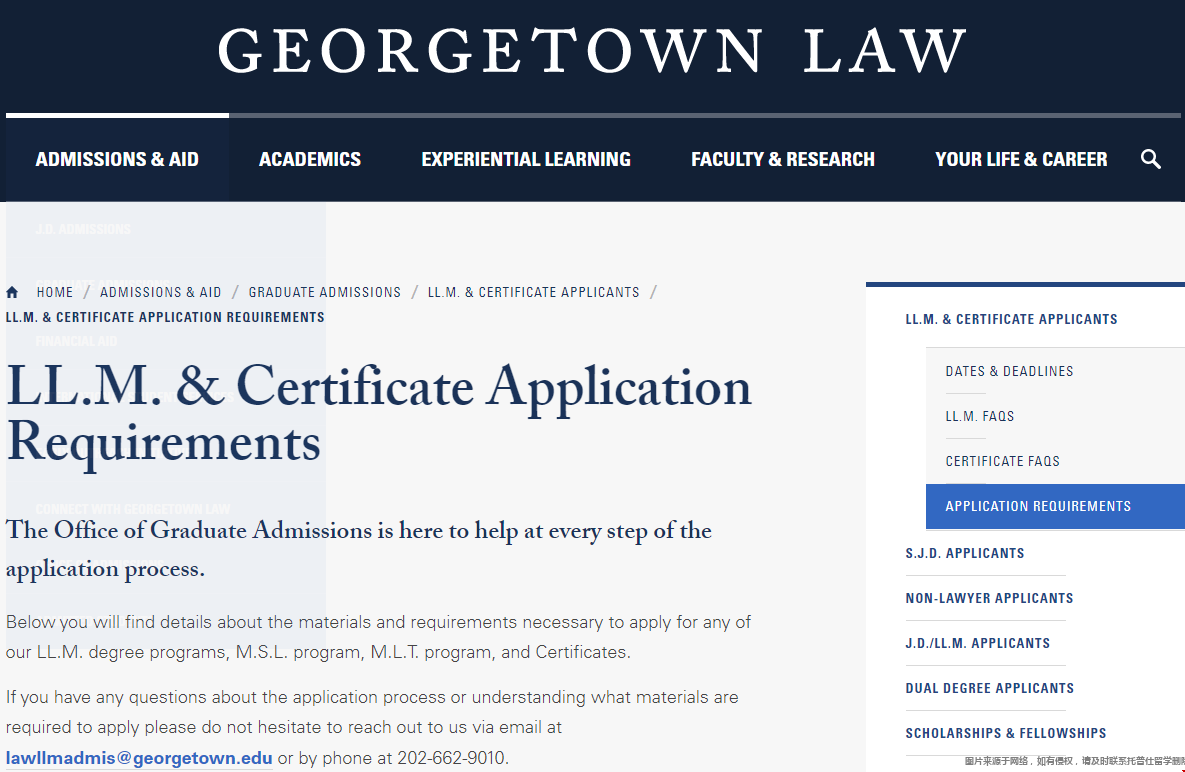Click the lawllmadmis@georgetown.edu email link
Viewport: 1185px width, 772px height.
click(x=139, y=758)
